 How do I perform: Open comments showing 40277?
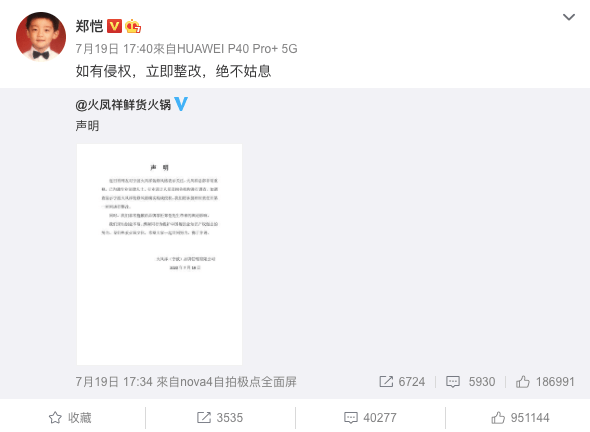pos(370,417)
